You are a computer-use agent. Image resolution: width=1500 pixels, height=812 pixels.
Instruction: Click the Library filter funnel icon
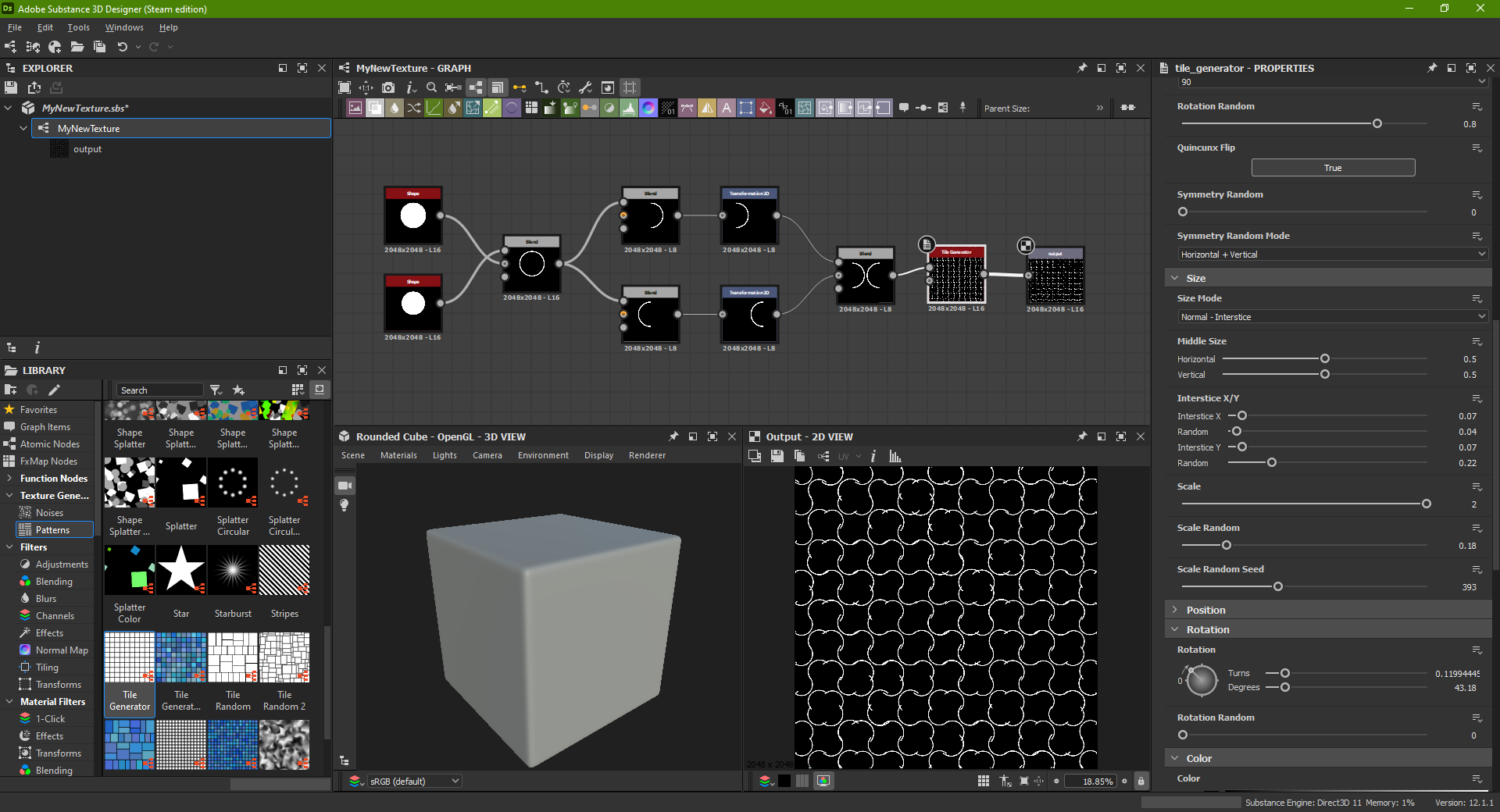click(x=216, y=390)
